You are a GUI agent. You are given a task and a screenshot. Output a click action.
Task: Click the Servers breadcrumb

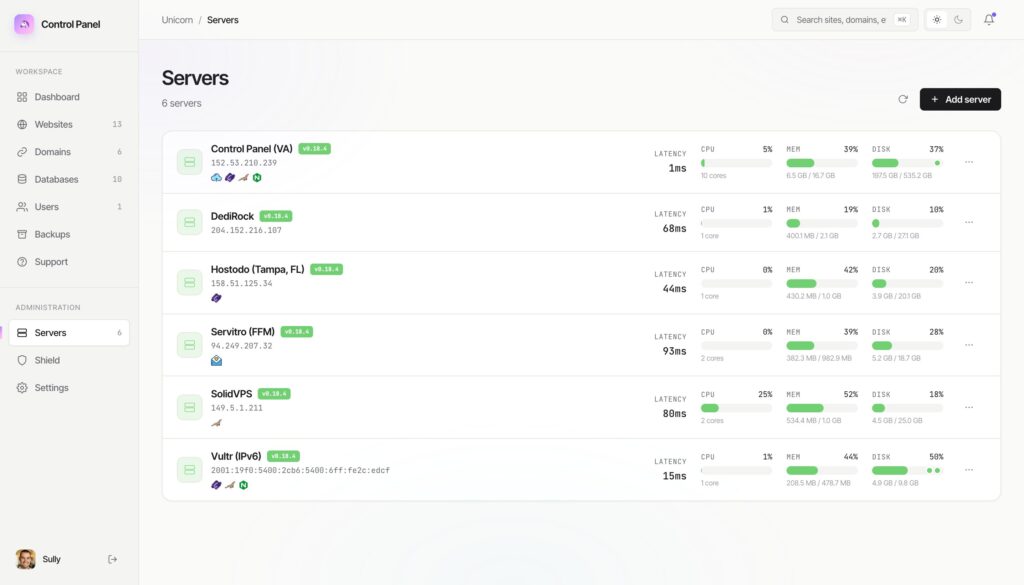pyautogui.click(x=223, y=20)
